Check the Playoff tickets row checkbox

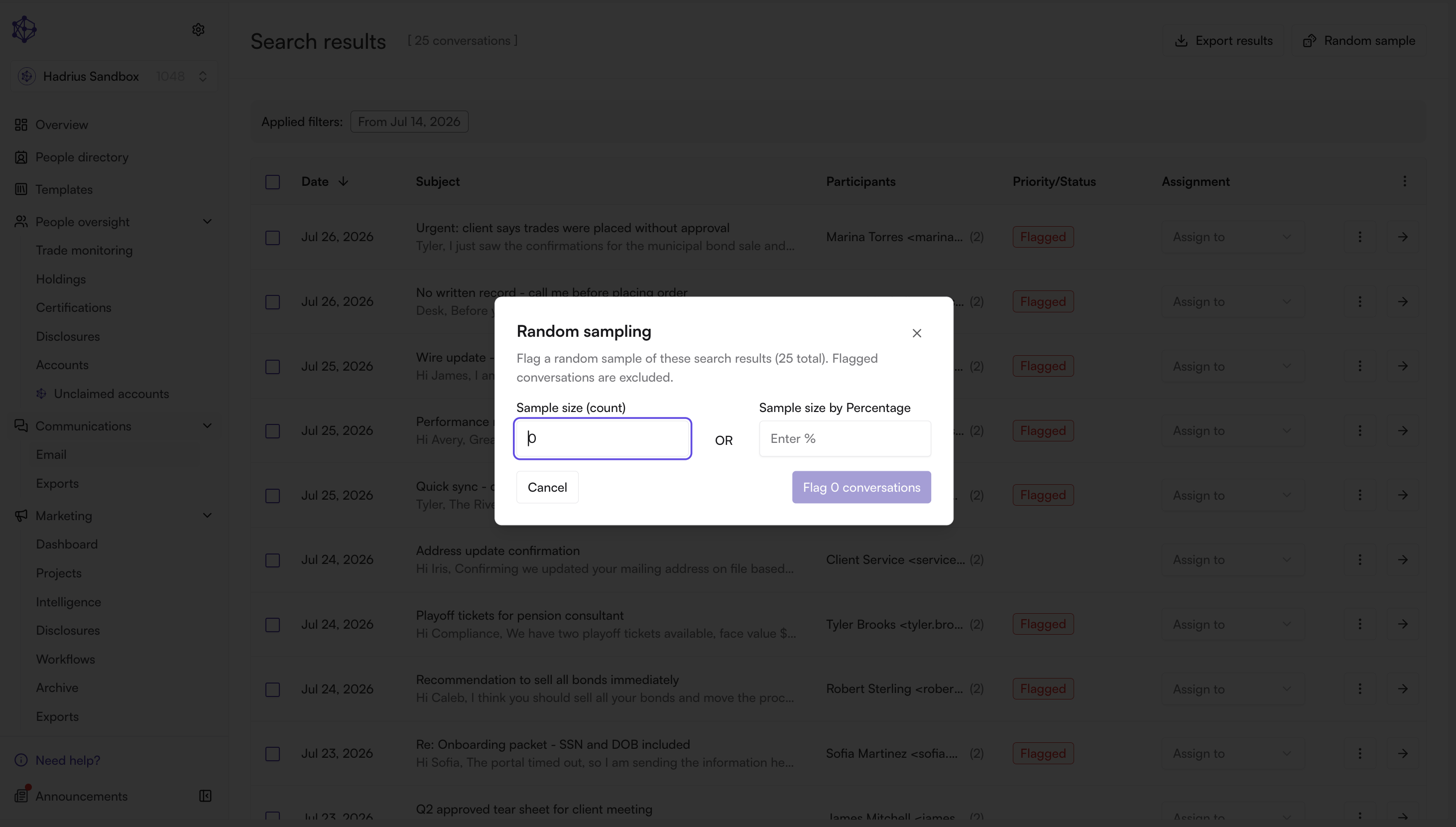pos(272,625)
